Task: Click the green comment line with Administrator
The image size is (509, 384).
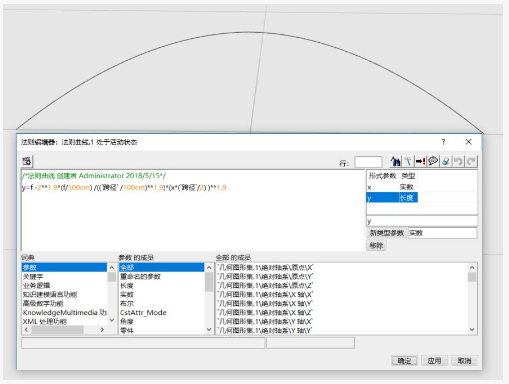Action: pos(94,176)
